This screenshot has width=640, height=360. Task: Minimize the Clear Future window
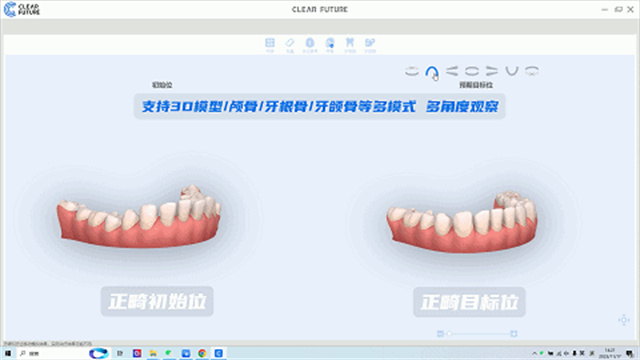[604, 9]
